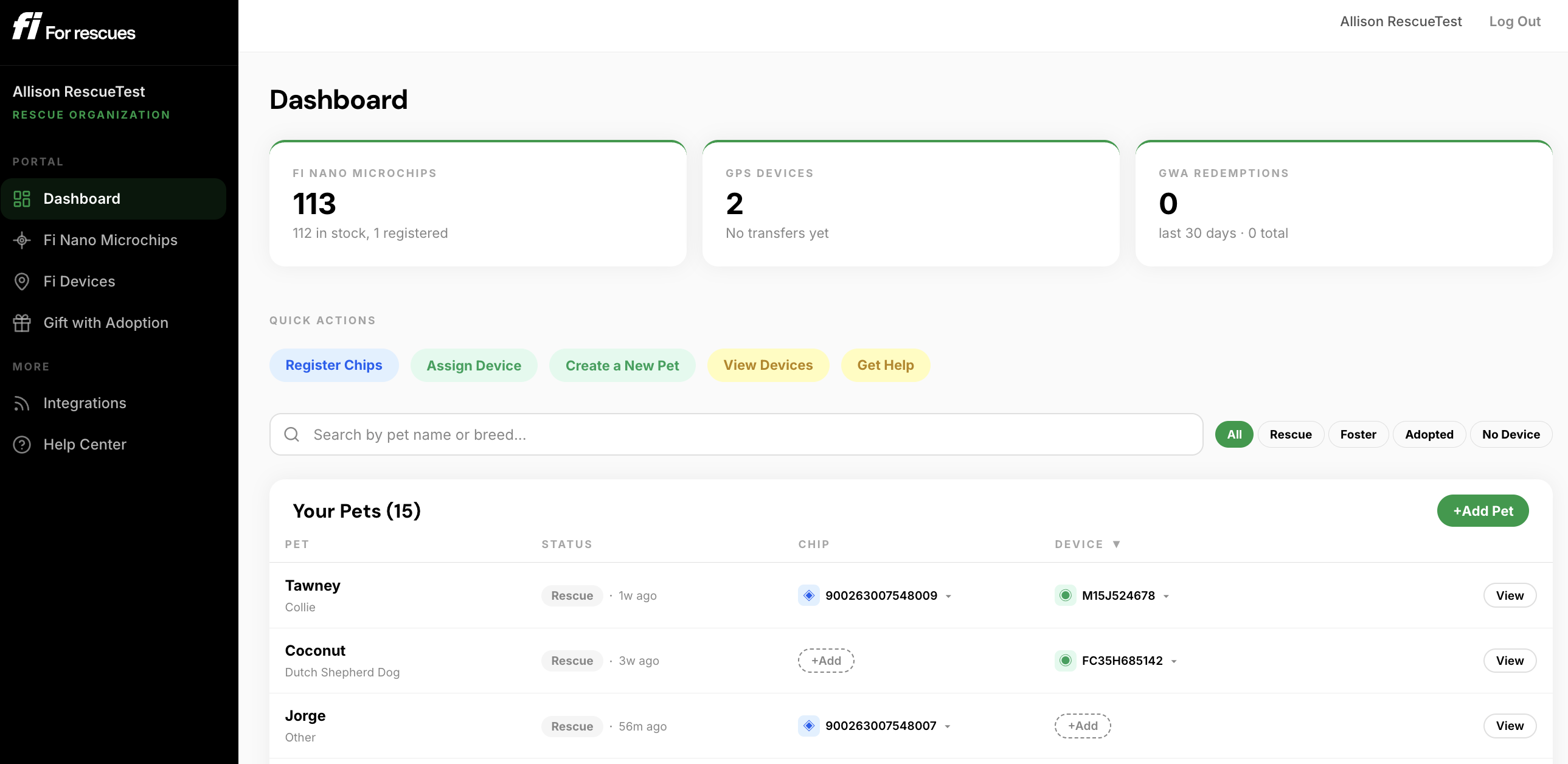The height and width of the screenshot is (764, 1568).
Task: Click the Fi Devices location pin icon
Action: click(22, 281)
